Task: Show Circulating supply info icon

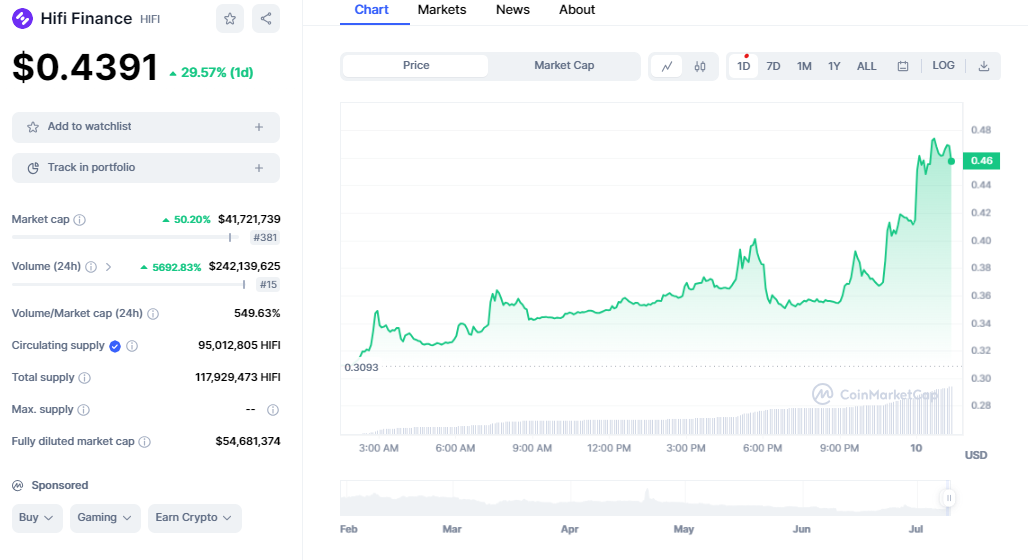Action: [132, 346]
